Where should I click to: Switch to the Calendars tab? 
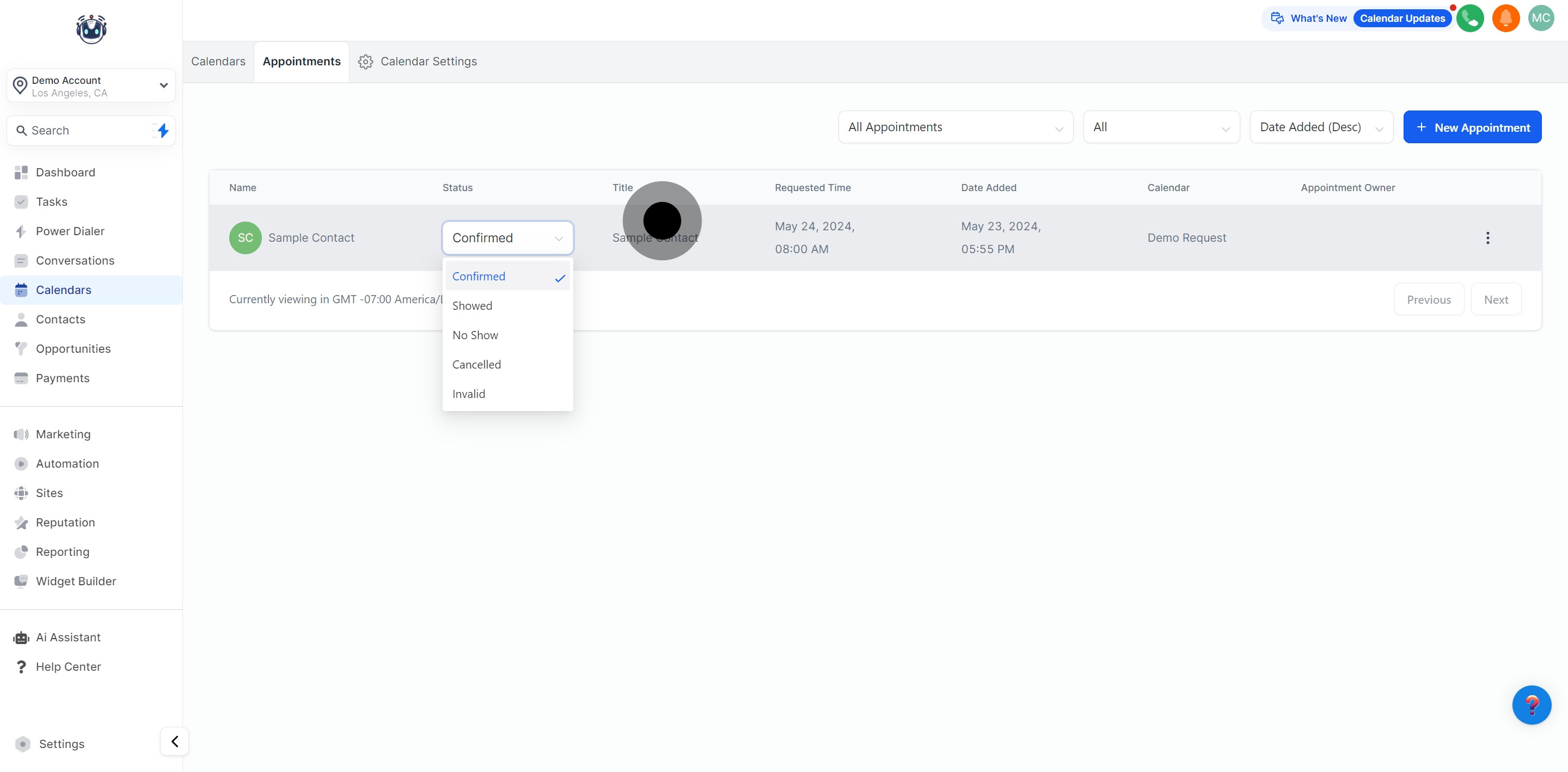click(x=218, y=62)
